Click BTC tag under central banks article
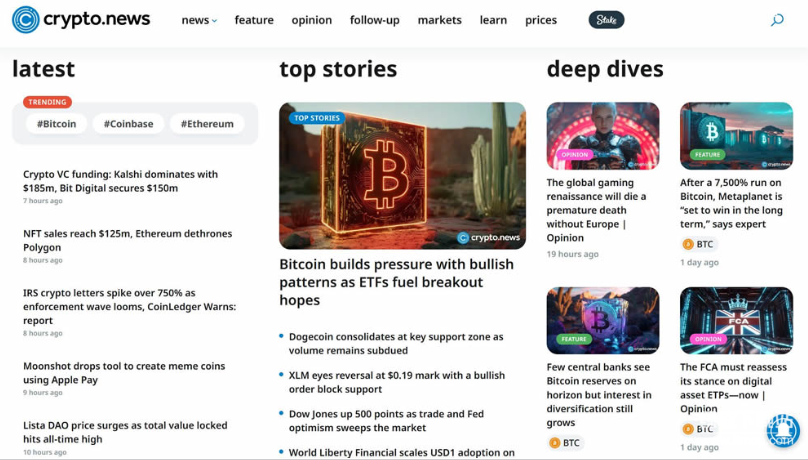 (565, 442)
